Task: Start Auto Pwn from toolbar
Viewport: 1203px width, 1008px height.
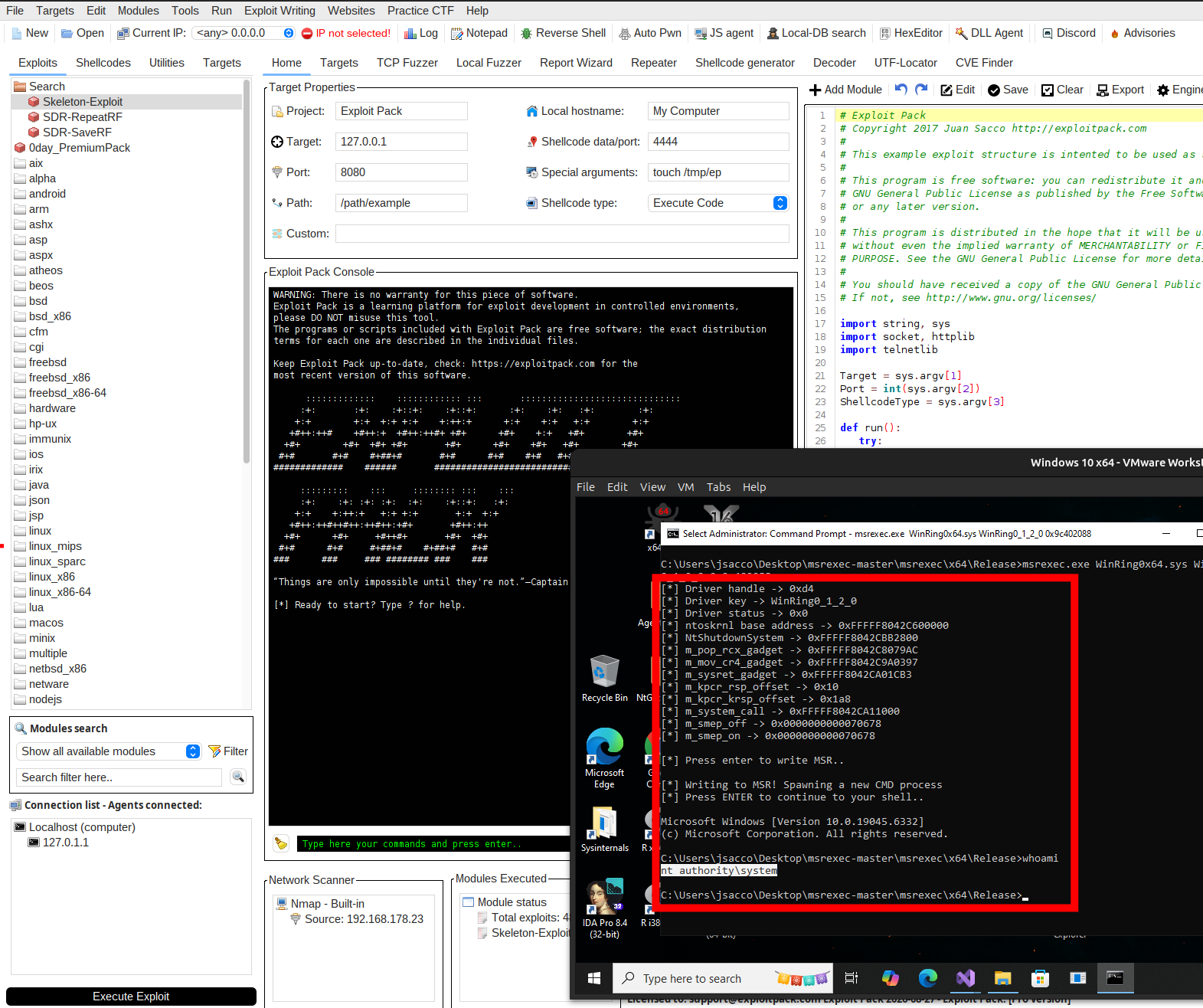Action: click(649, 33)
